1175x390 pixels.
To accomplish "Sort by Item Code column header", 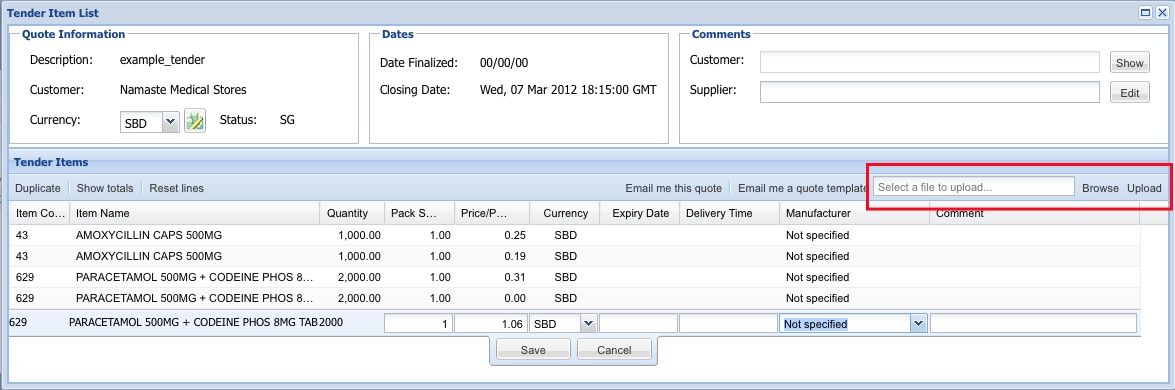I will 40,213.
